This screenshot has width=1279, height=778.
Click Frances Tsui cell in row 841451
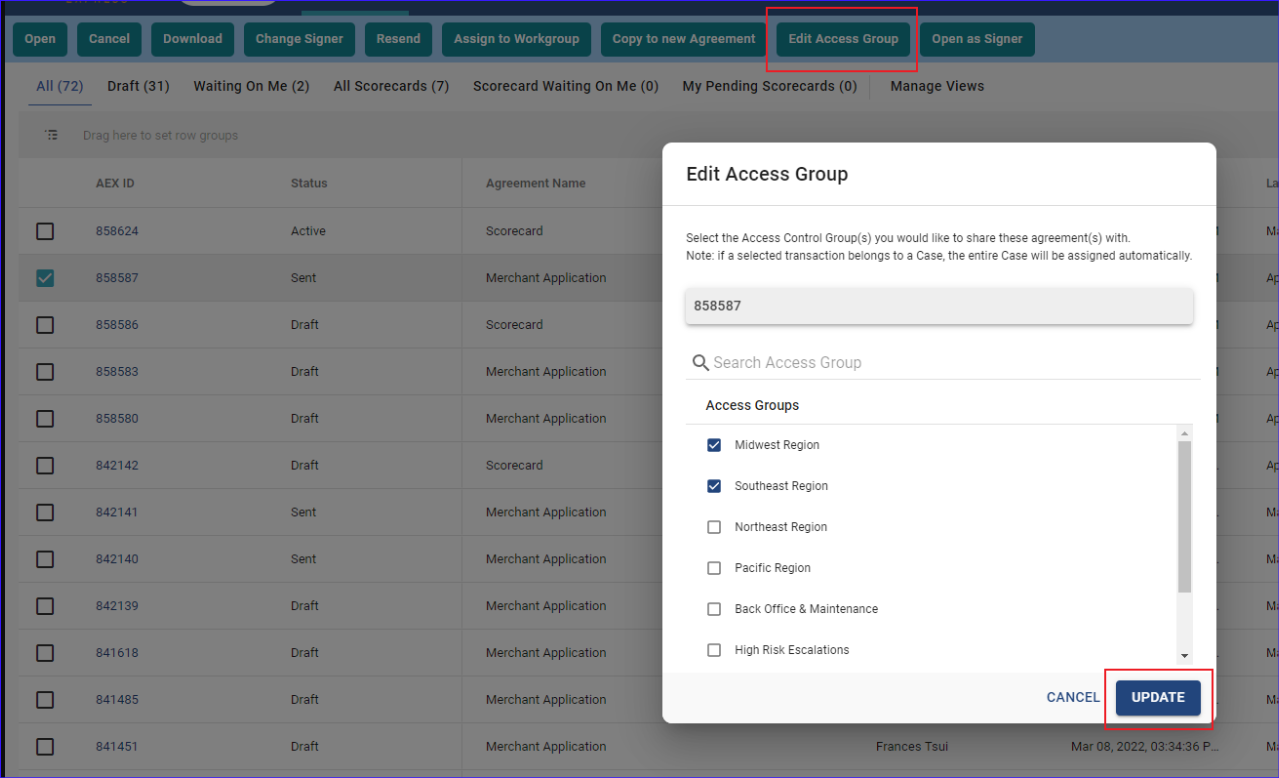tap(912, 747)
